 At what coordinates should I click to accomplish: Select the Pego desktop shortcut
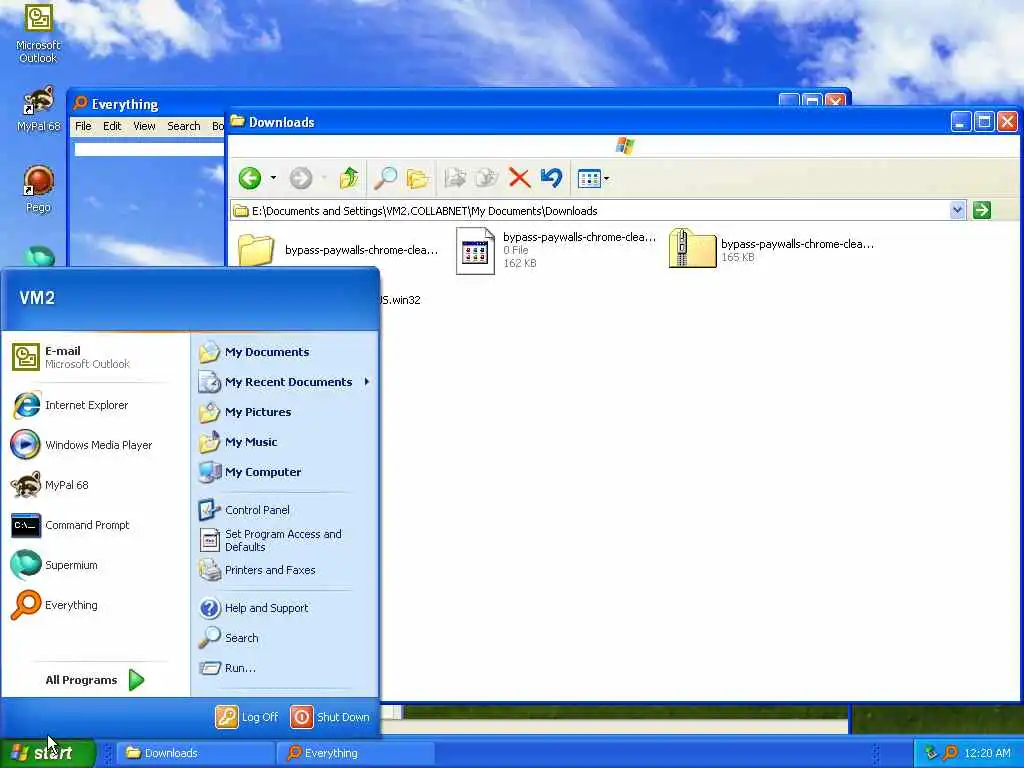(38, 189)
